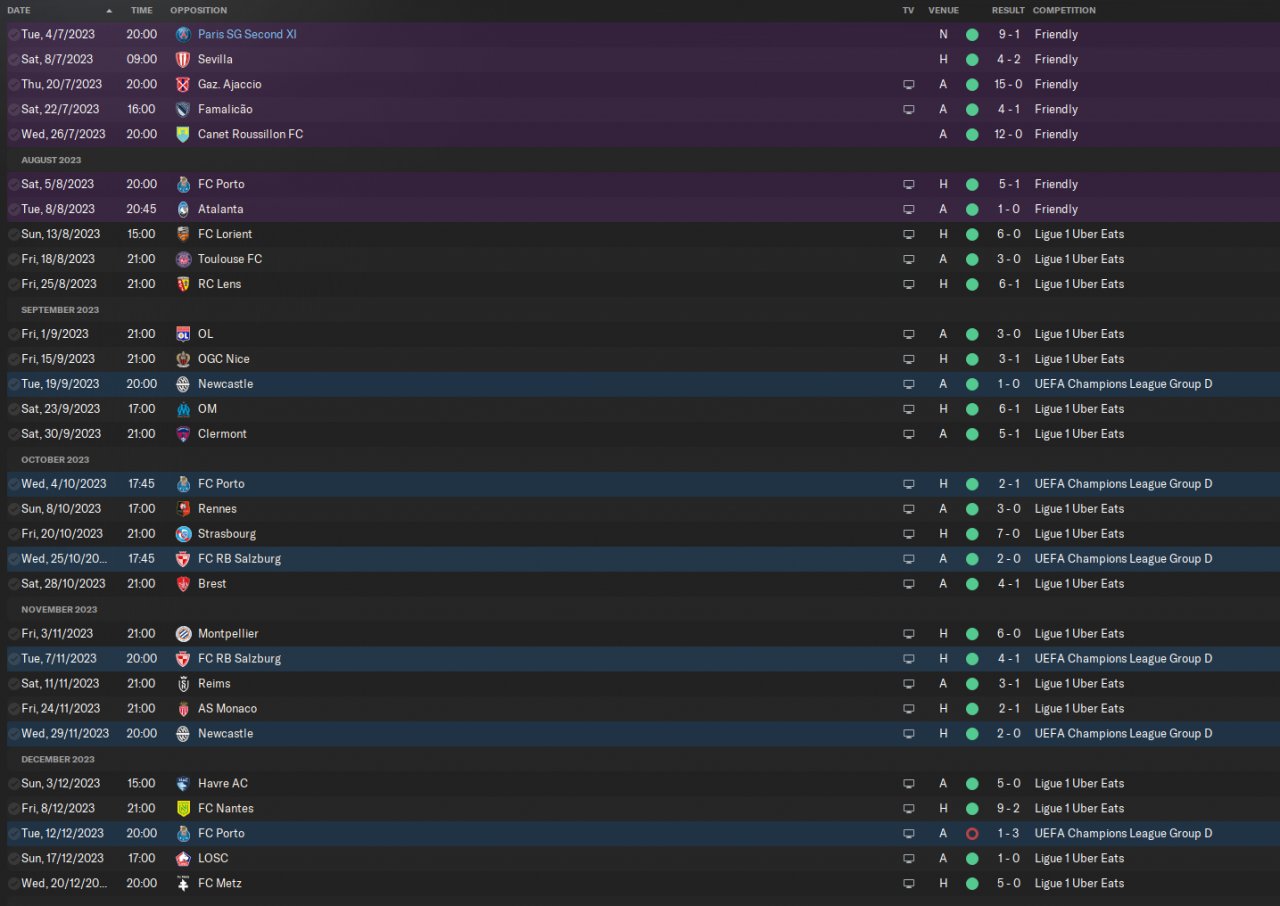
Task: Sort the list by the Opposition column header
Action: click(198, 10)
